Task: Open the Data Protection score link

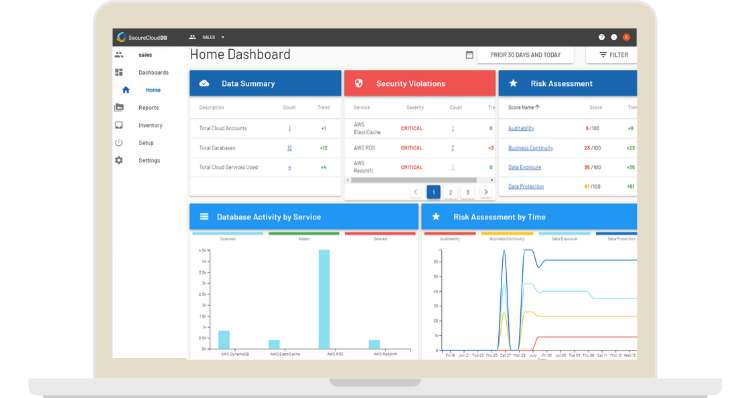Action: tap(526, 187)
